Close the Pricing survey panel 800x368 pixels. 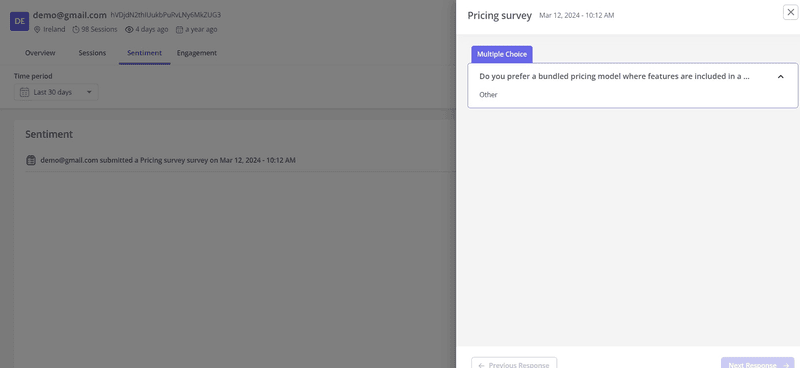[x=790, y=12]
